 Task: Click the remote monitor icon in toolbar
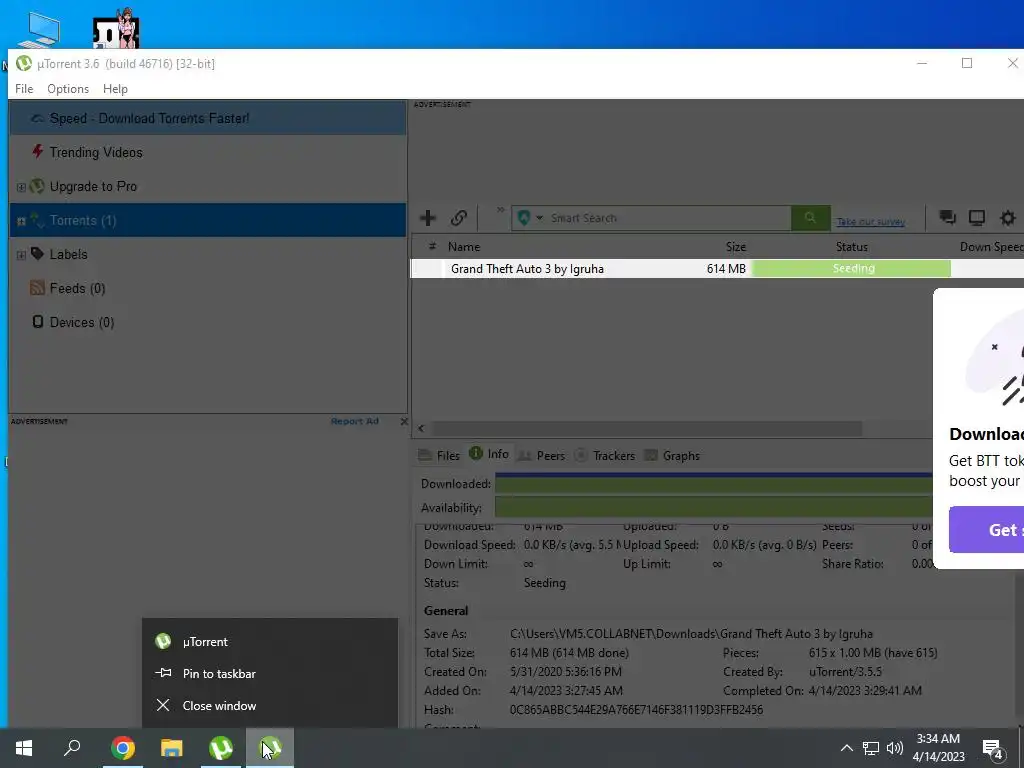[x=977, y=217]
